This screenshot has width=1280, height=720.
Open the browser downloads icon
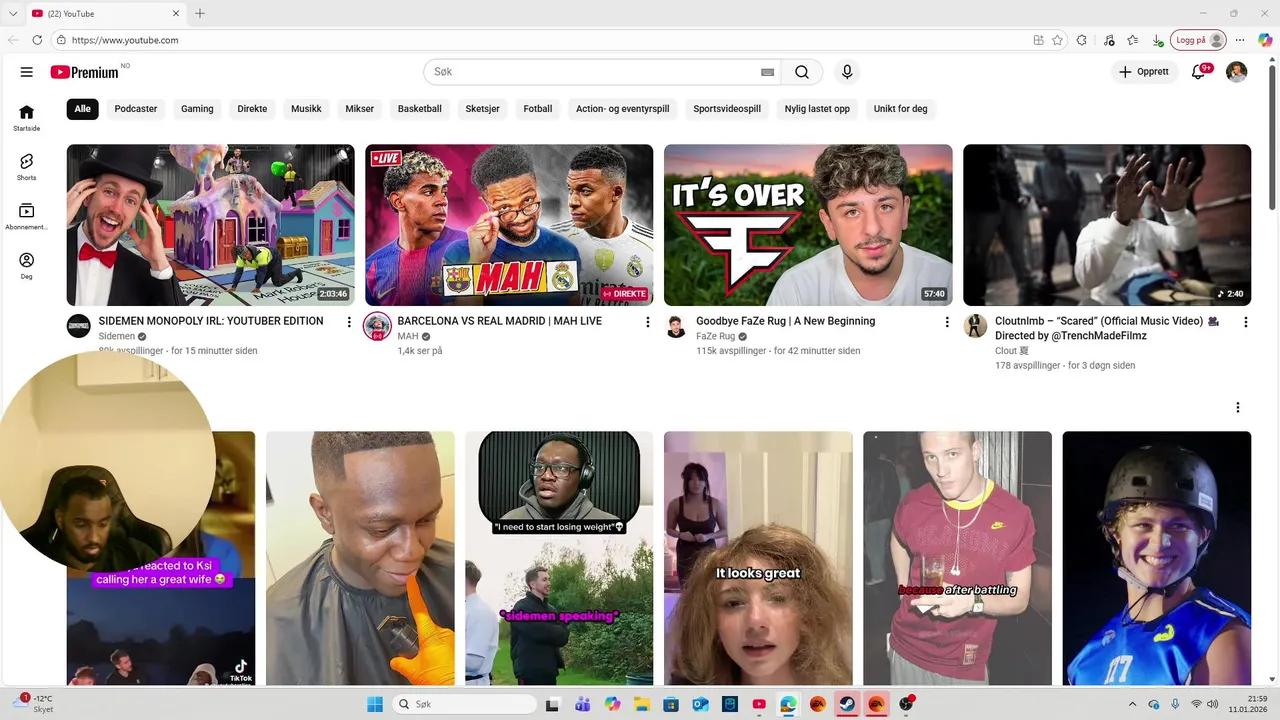[1158, 40]
